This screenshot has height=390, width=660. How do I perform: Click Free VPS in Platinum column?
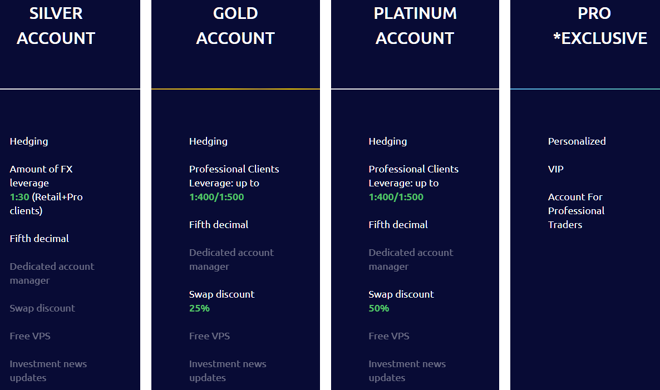389,336
